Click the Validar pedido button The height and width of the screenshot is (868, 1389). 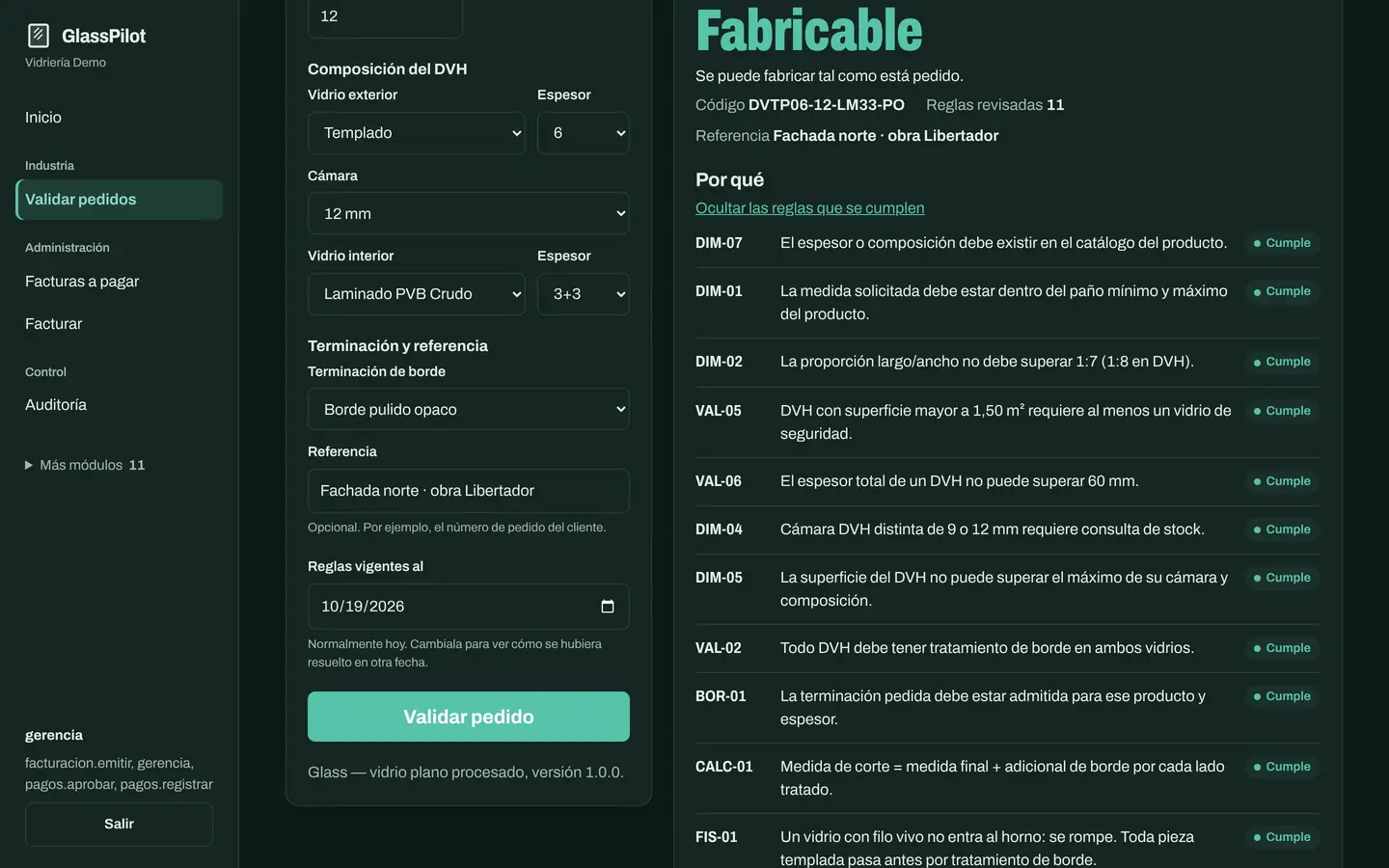pos(469,717)
